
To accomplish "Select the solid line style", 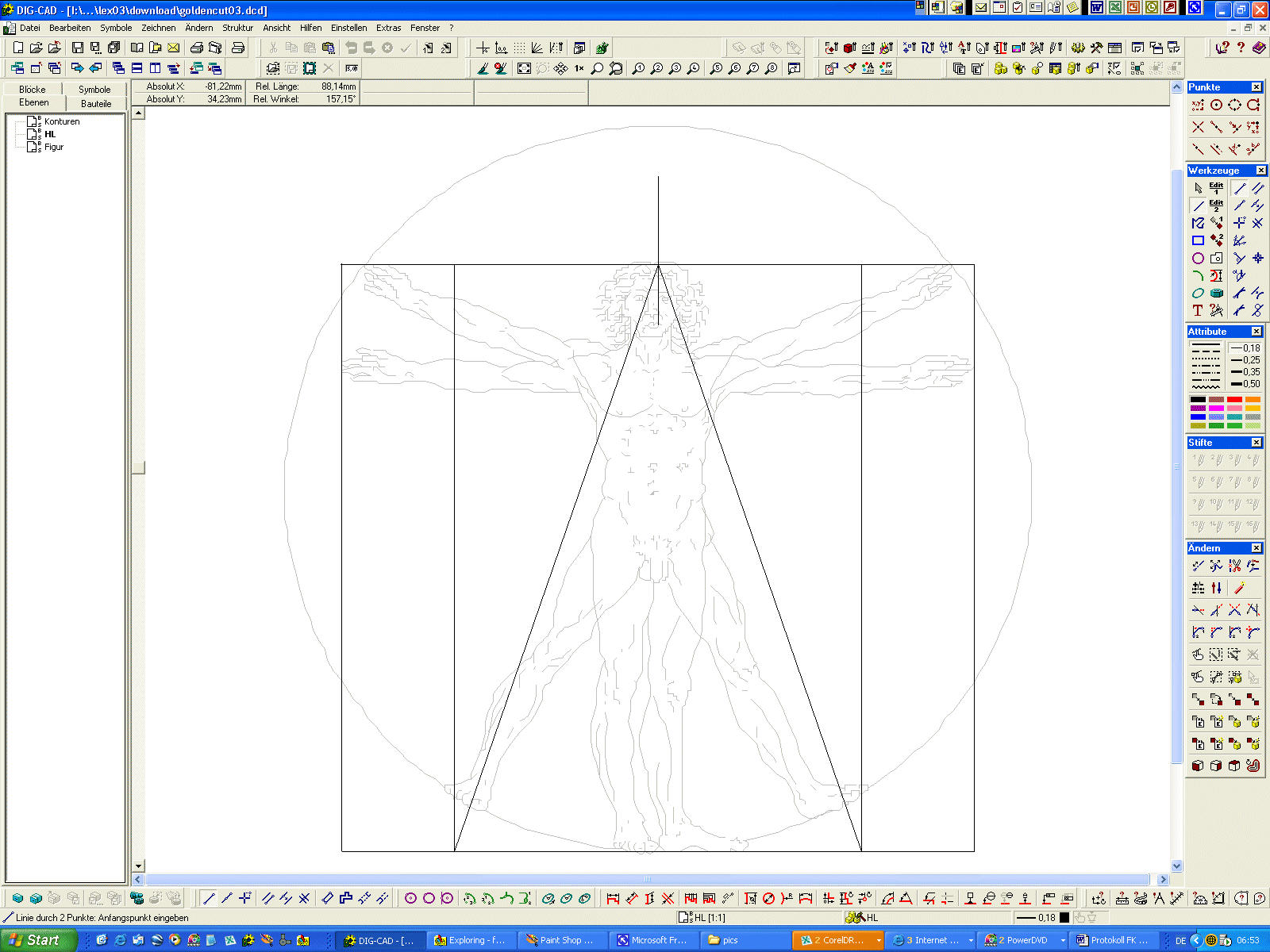I will [x=1206, y=346].
